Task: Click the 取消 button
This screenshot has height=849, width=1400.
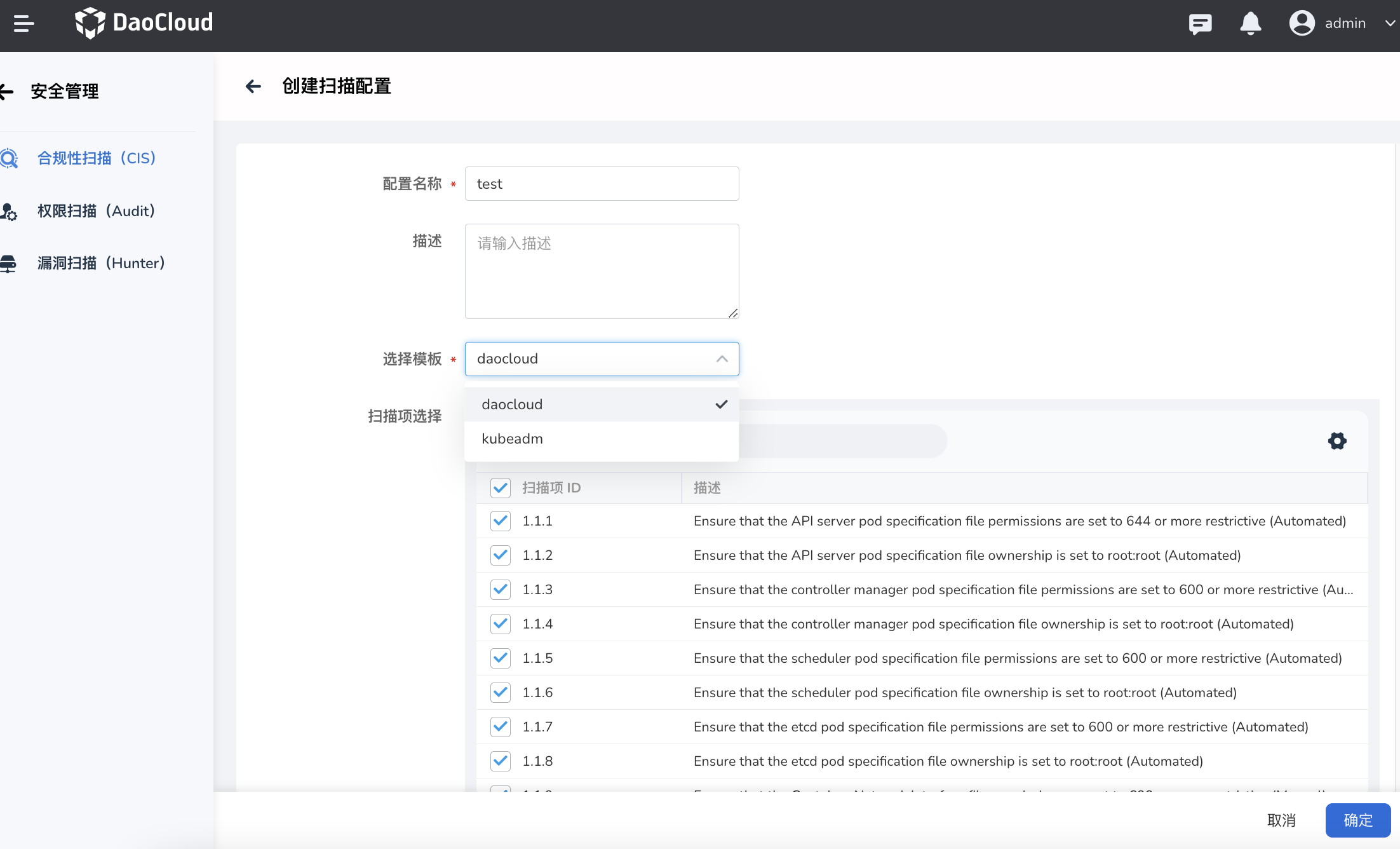Action: 1281,820
